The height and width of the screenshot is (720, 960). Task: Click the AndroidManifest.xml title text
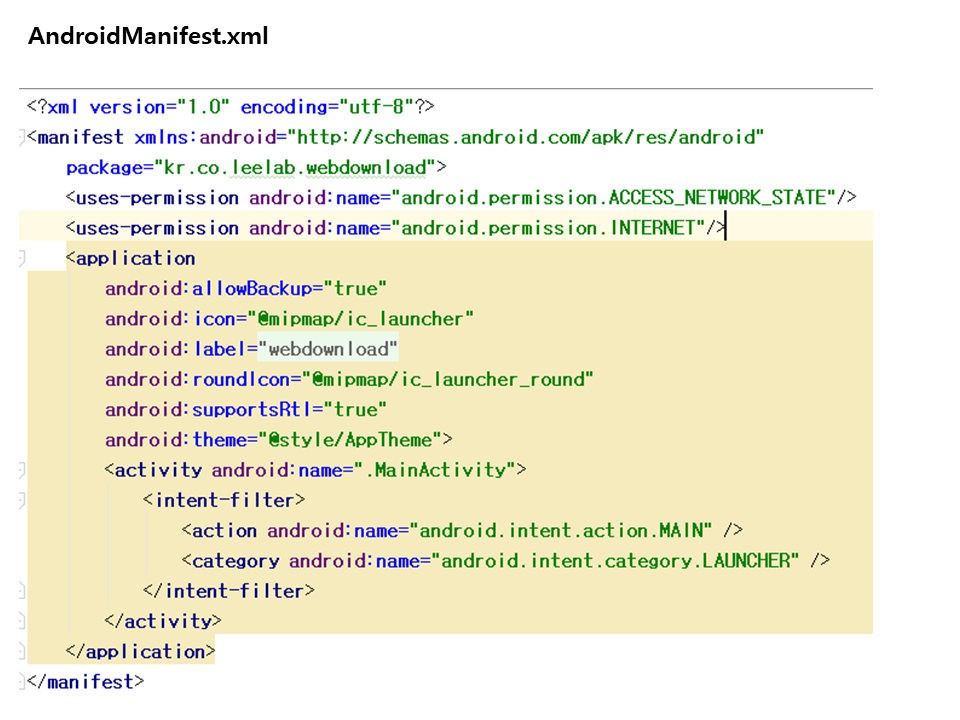[x=148, y=37]
